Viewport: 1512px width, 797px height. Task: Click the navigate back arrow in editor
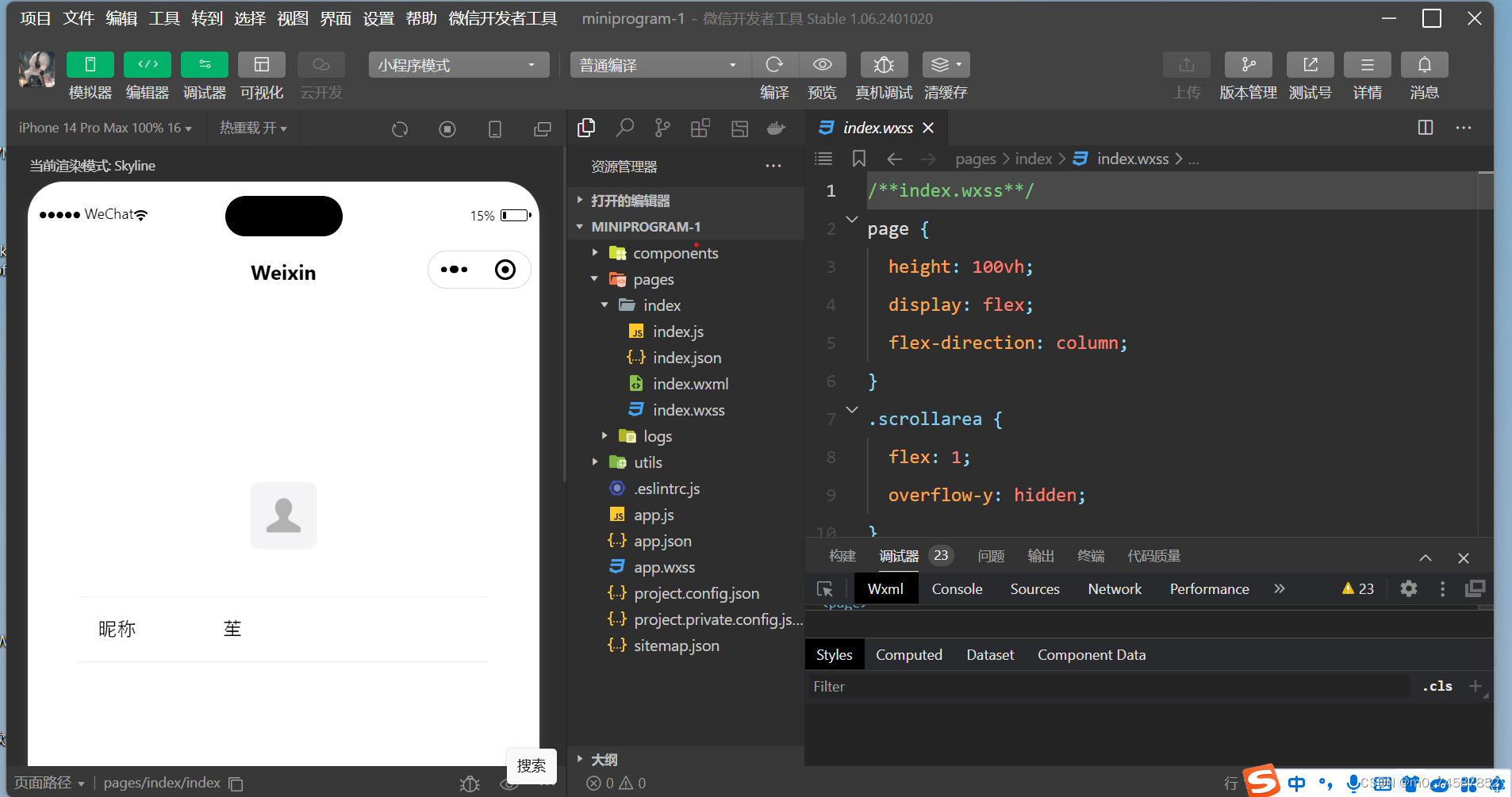[895, 159]
